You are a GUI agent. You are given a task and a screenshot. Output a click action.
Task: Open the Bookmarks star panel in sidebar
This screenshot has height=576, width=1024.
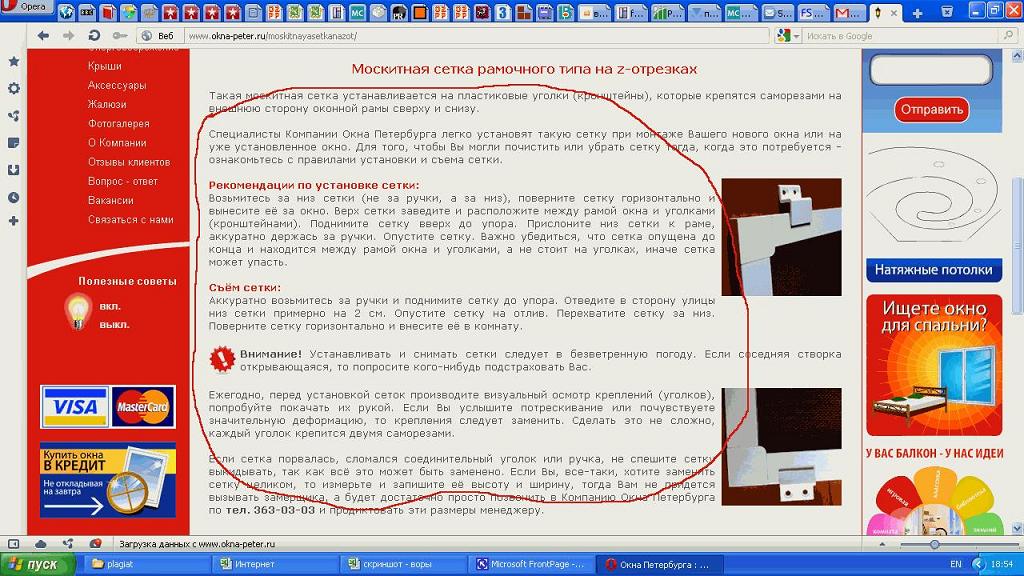click(x=14, y=61)
